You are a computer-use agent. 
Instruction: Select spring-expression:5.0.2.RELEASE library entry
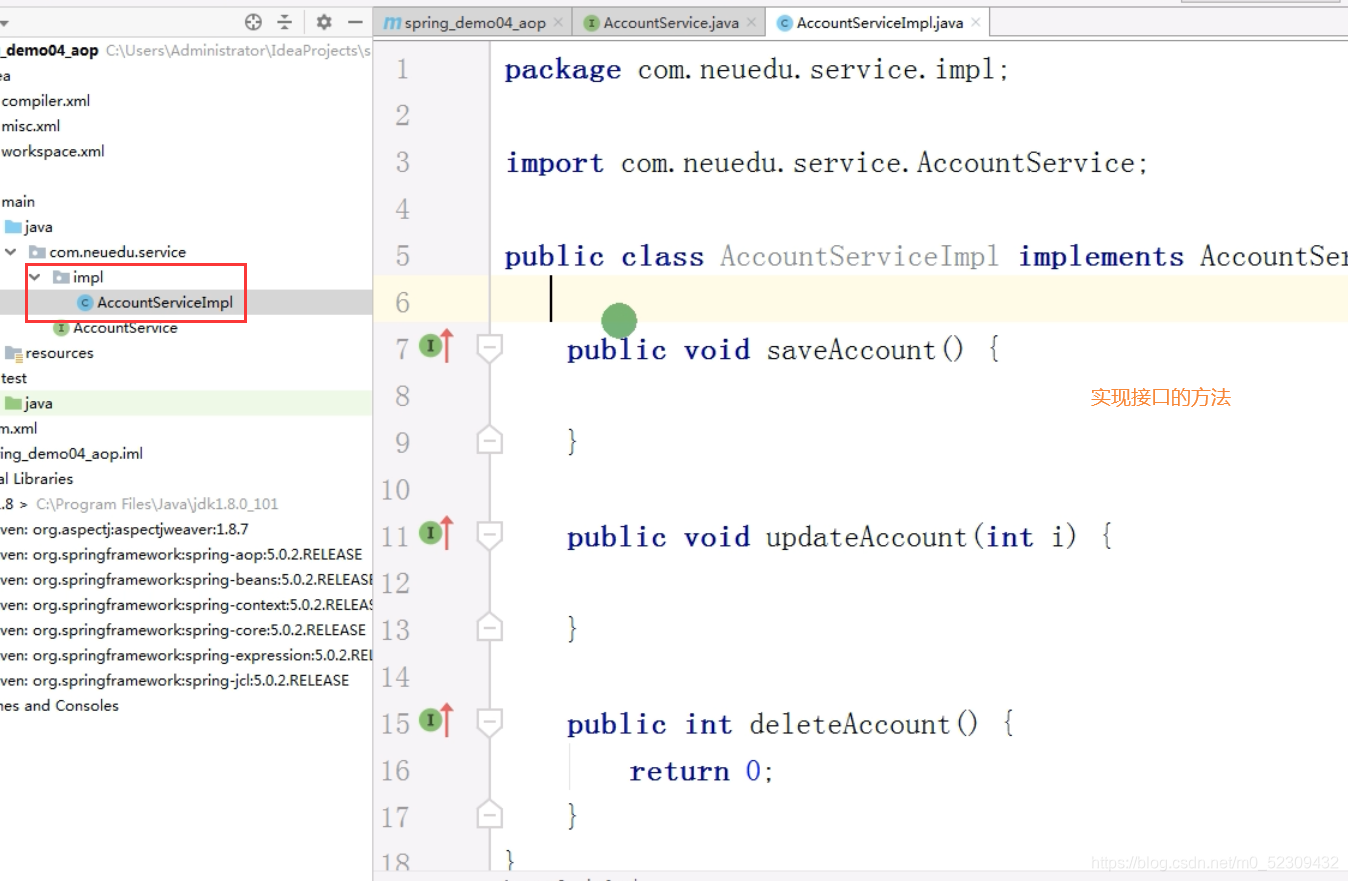click(x=186, y=655)
